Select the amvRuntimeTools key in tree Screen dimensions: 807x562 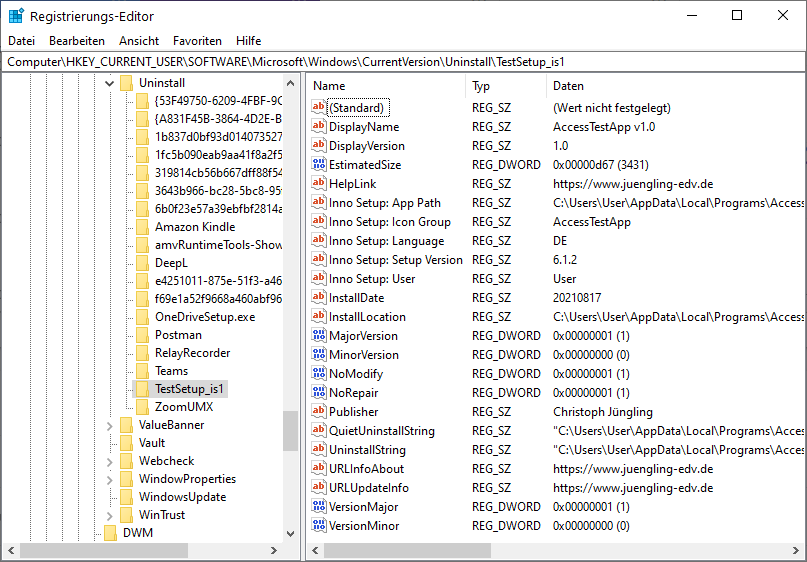218,244
